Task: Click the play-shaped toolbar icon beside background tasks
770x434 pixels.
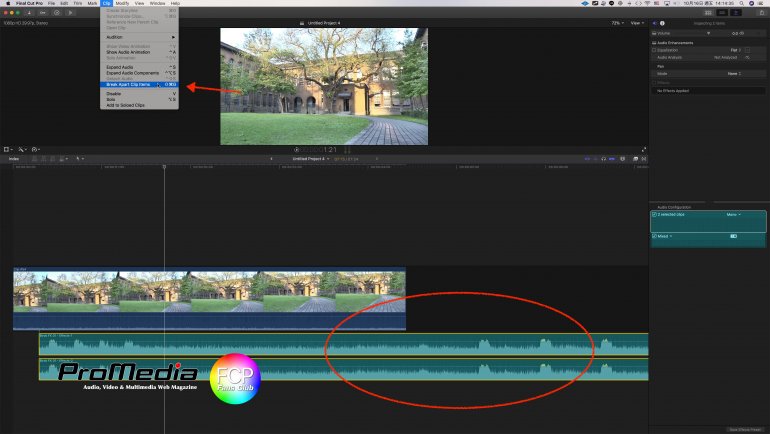Action: [70, 13]
